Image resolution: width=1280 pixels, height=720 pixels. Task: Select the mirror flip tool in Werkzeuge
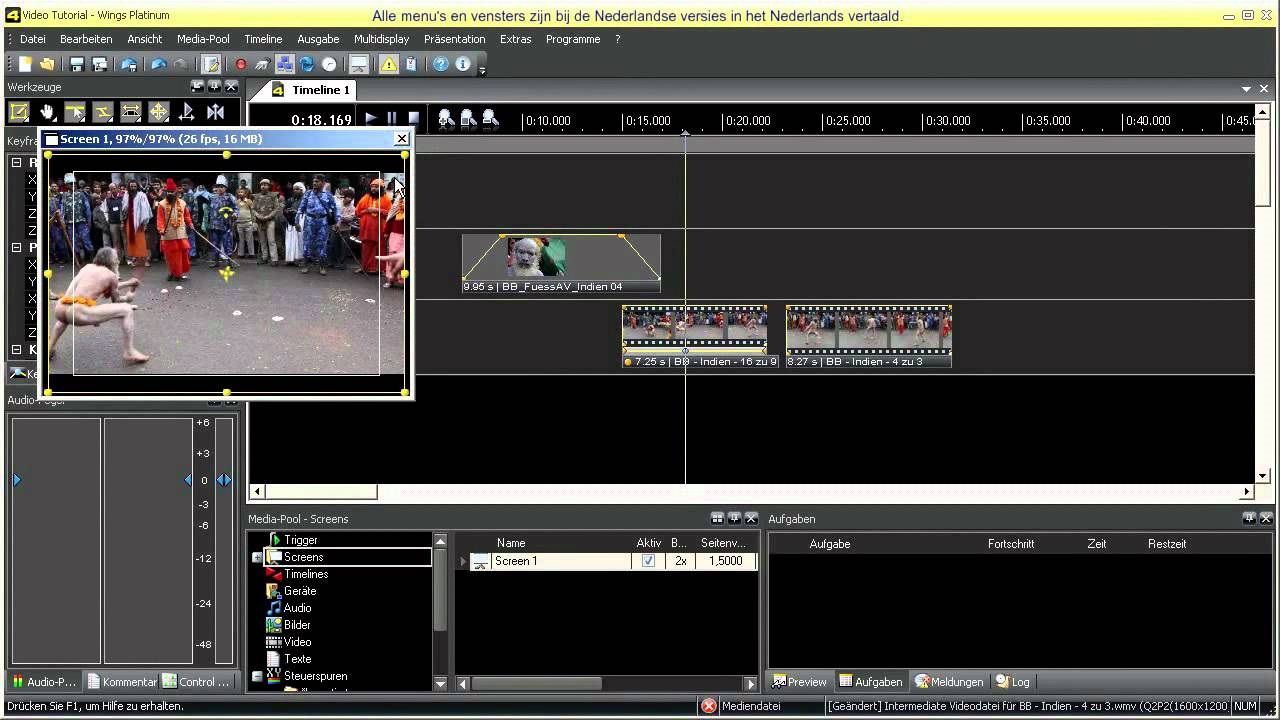[x=215, y=112]
